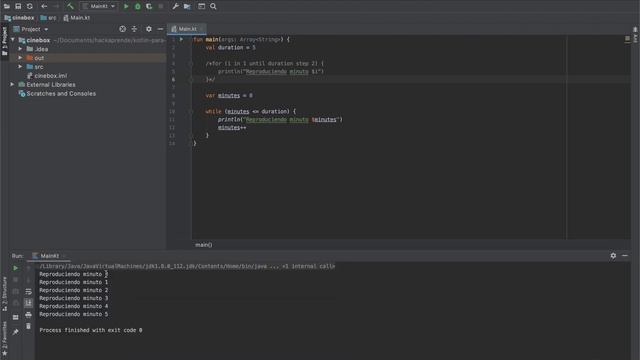Click the 'val duration = 5' code line
The width and height of the screenshot is (640, 360).
click(x=230, y=48)
